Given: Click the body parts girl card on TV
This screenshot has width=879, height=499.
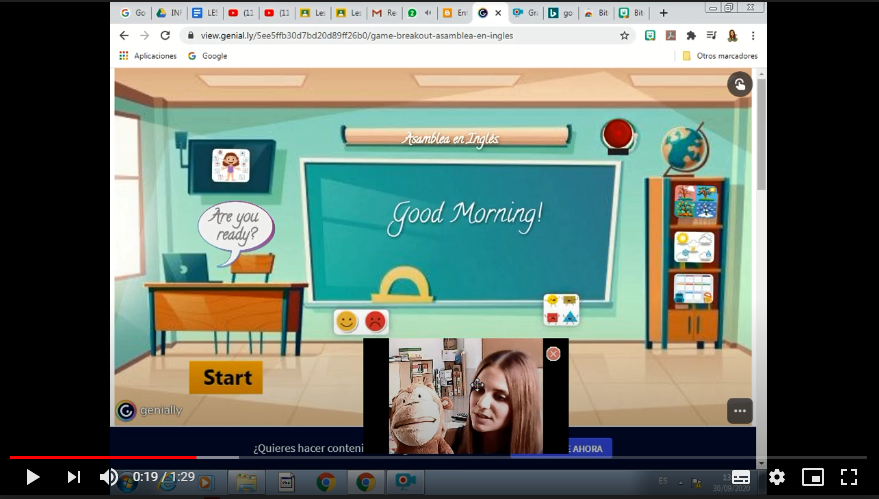Looking at the screenshot, I should [x=230, y=165].
